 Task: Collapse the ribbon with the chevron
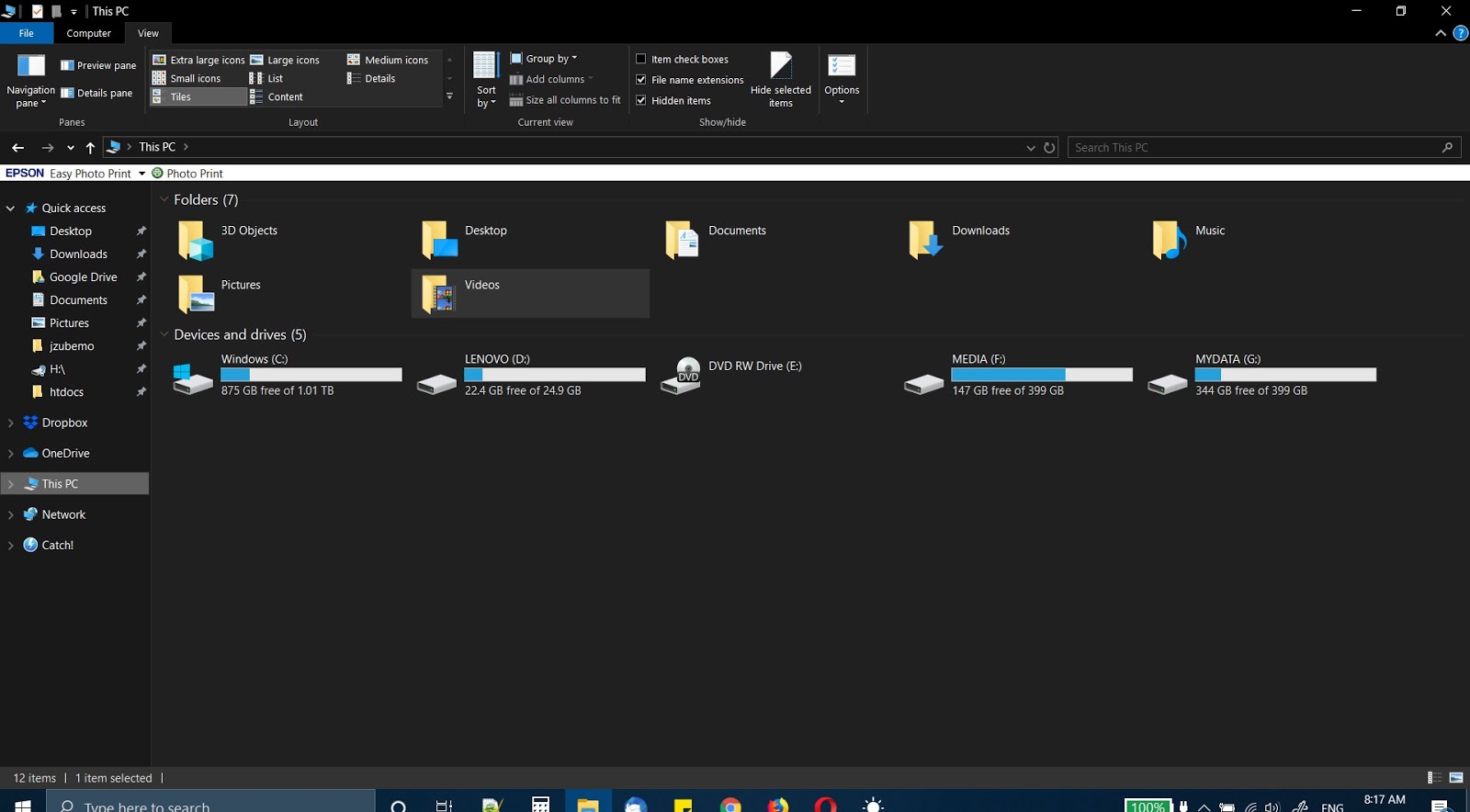(x=1440, y=33)
